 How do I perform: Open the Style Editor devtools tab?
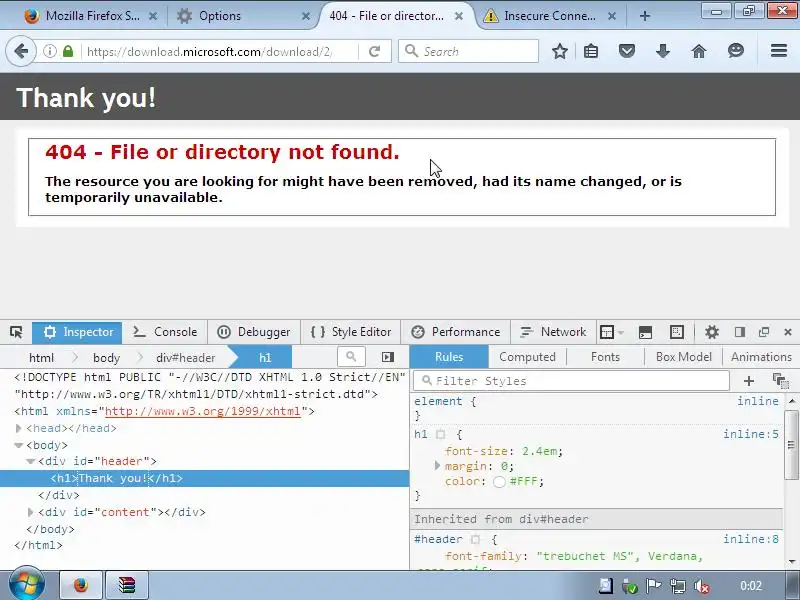tap(351, 332)
